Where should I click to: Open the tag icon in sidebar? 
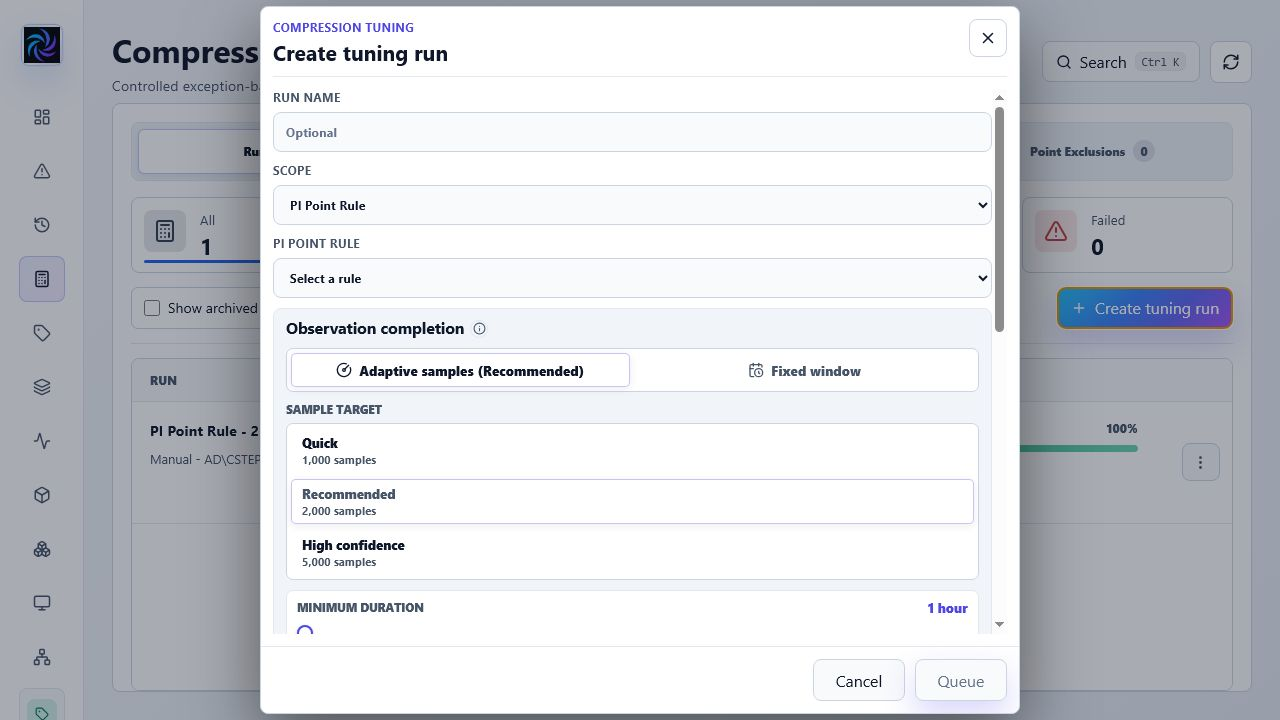42,333
